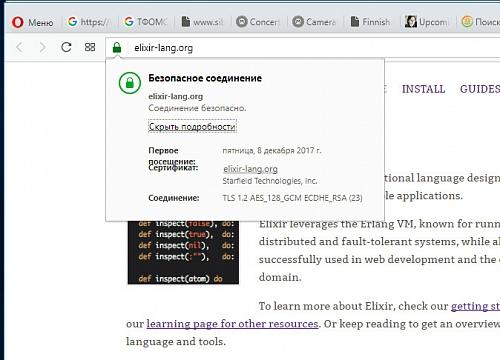Click the circled lock icon in popup
The height and width of the screenshot is (360, 500).
pyautogui.click(x=130, y=83)
